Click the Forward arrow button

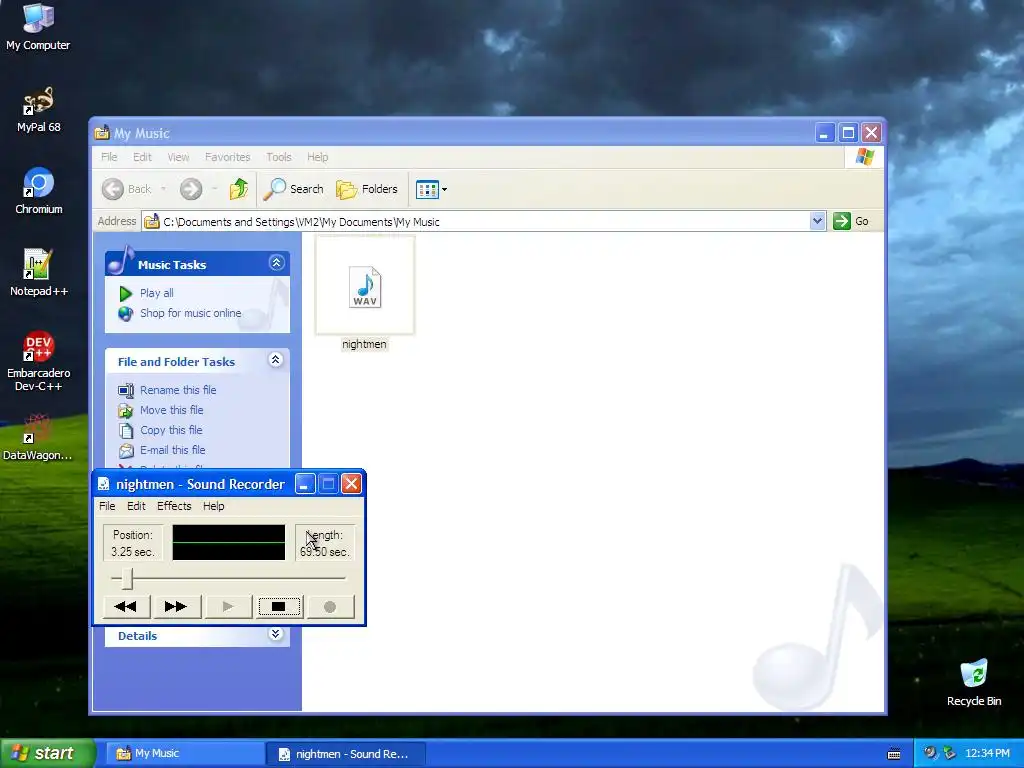click(x=191, y=189)
